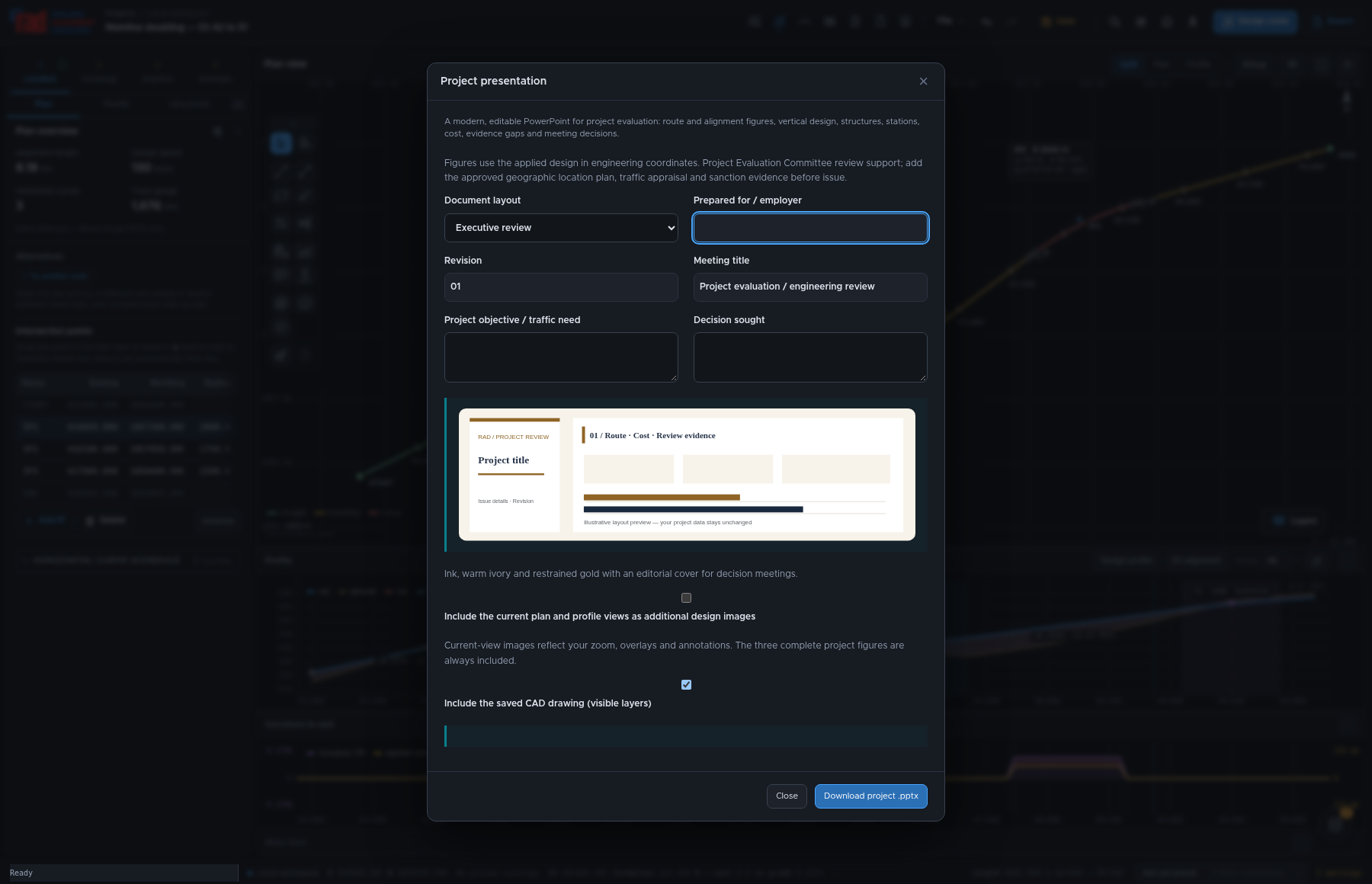This screenshot has width=1372, height=884.
Task: Close the Project presentation dialog with X
Action: click(x=923, y=82)
